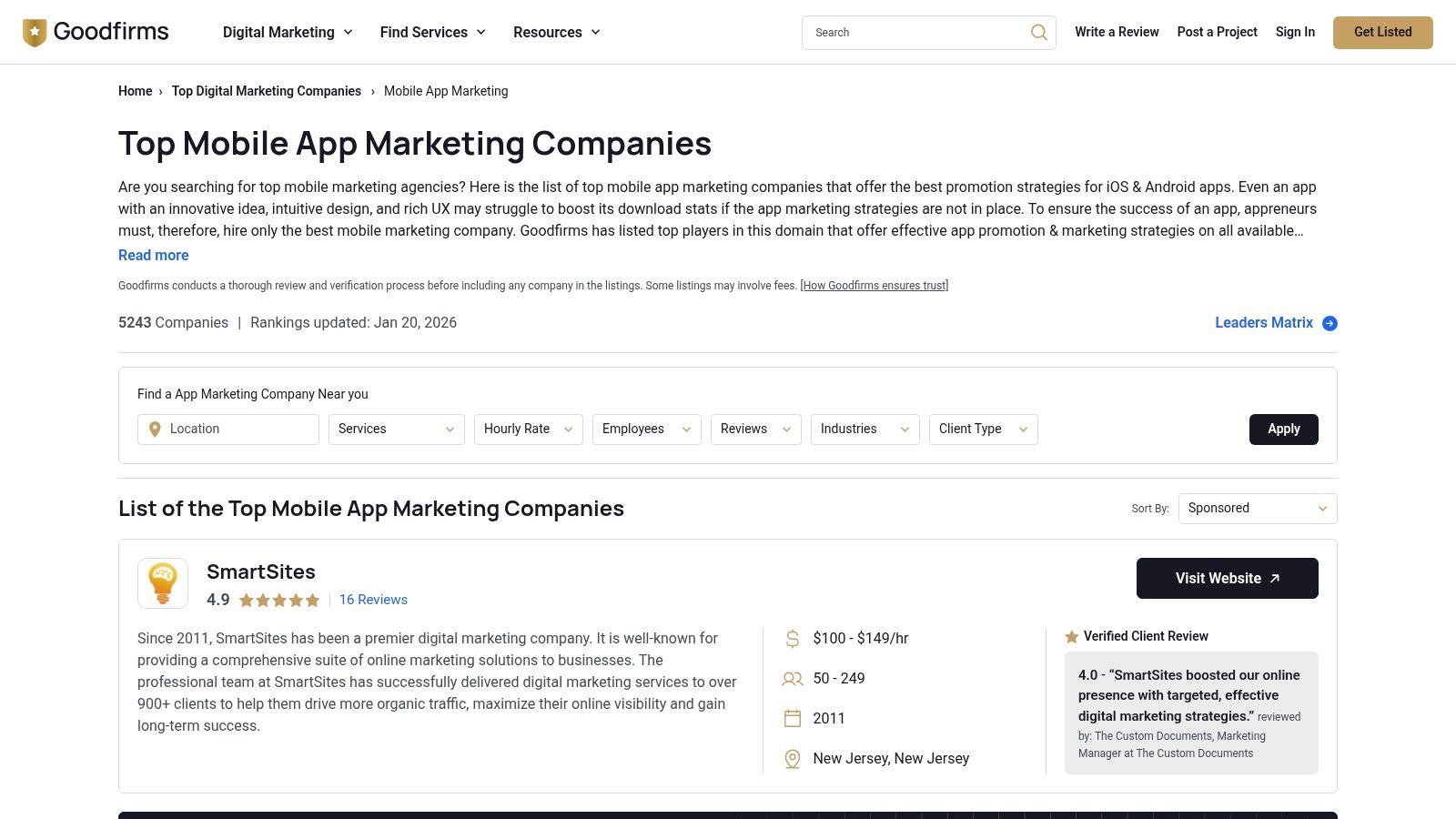Click the Read more link

point(154,256)
